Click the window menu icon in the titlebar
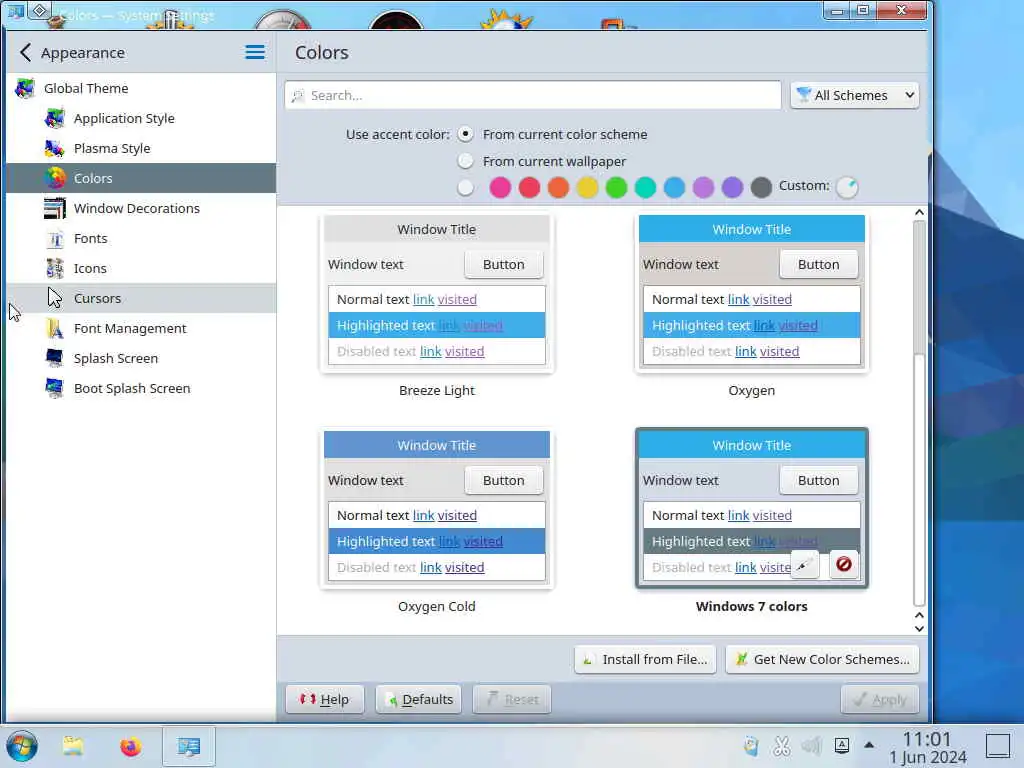Image resolution: width=1024 pixels, height=768 pixels. (16, 11)
